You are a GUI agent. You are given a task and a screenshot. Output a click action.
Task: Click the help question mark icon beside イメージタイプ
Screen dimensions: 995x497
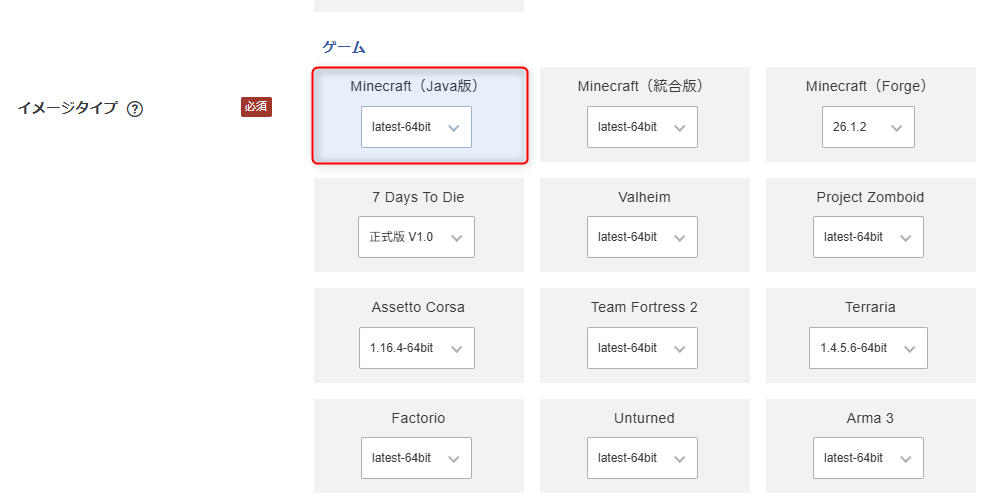point(135,109)
